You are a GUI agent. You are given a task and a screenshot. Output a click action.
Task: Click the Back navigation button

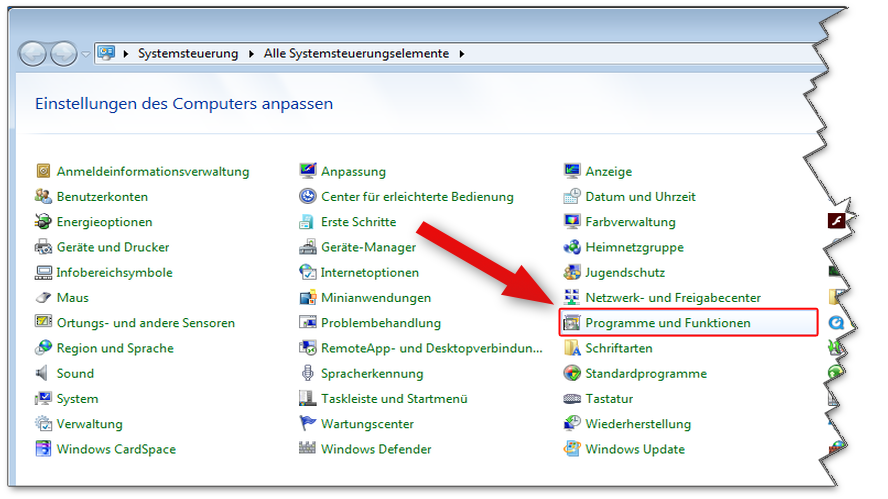pos(33,54)
